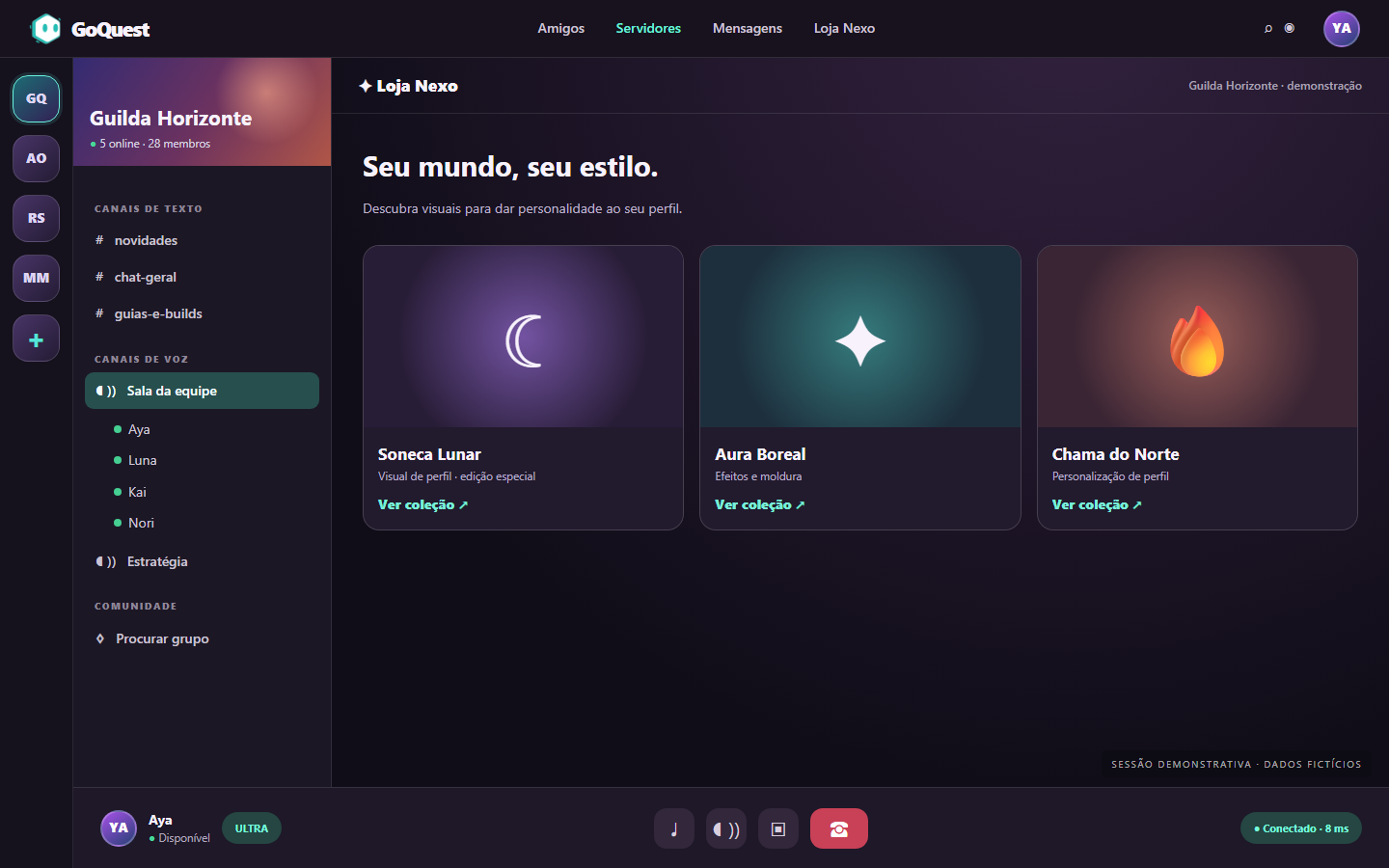This screenshot has width=1389, height=868.
Task: Join the Estratégia voice channel
Action: click(x=202, y=561)
